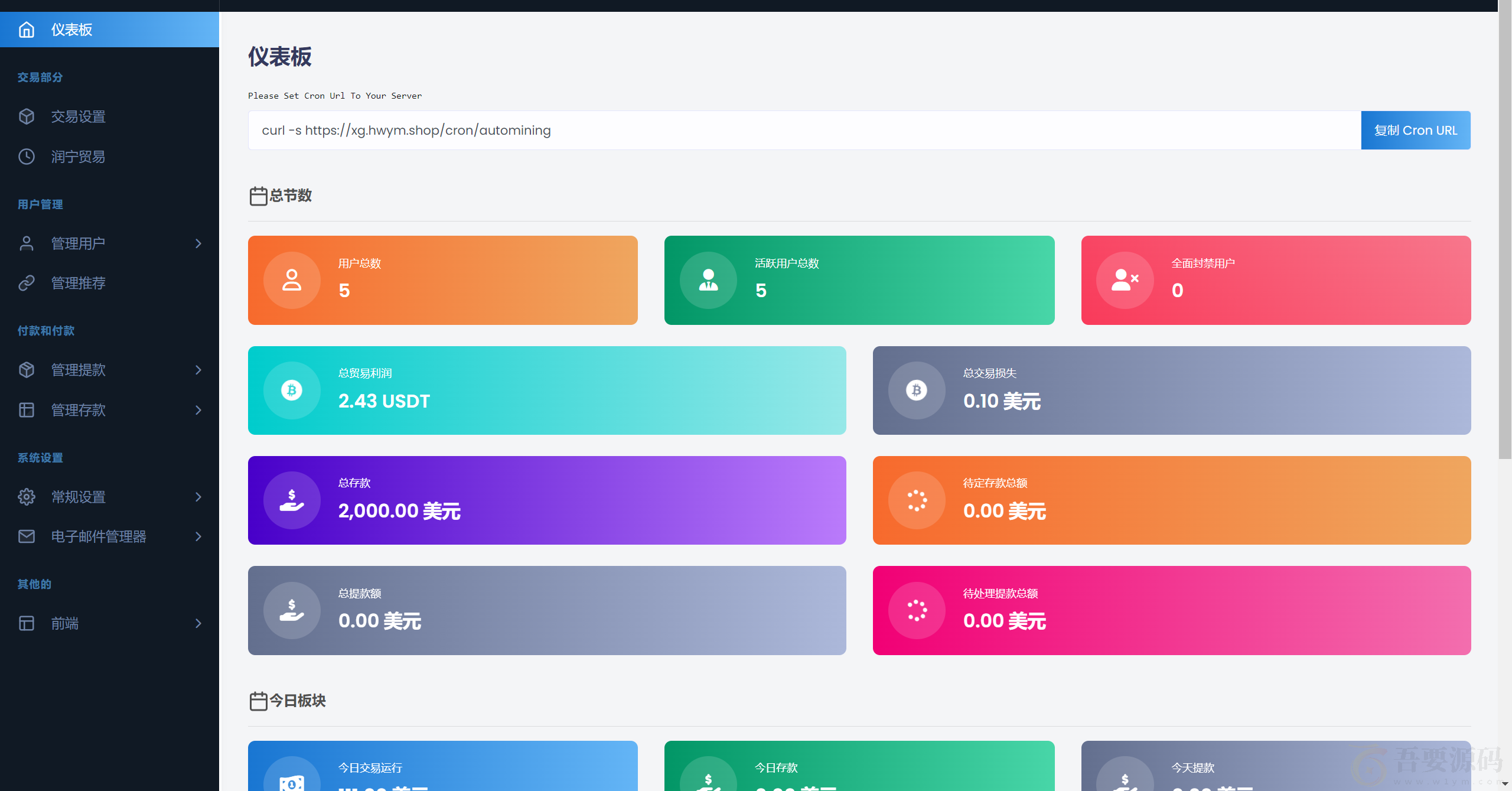Click the page vertical scrollbar thumb
Screen dimensions: 1512x791
point(1505,230)
